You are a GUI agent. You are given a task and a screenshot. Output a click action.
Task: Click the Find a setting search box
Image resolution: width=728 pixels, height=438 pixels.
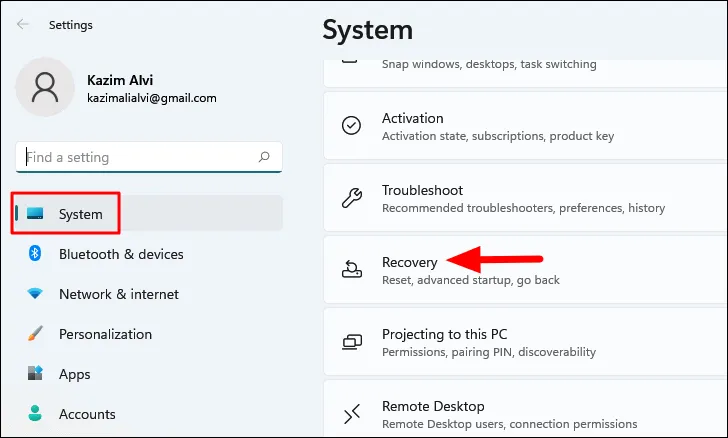[140, 157]
